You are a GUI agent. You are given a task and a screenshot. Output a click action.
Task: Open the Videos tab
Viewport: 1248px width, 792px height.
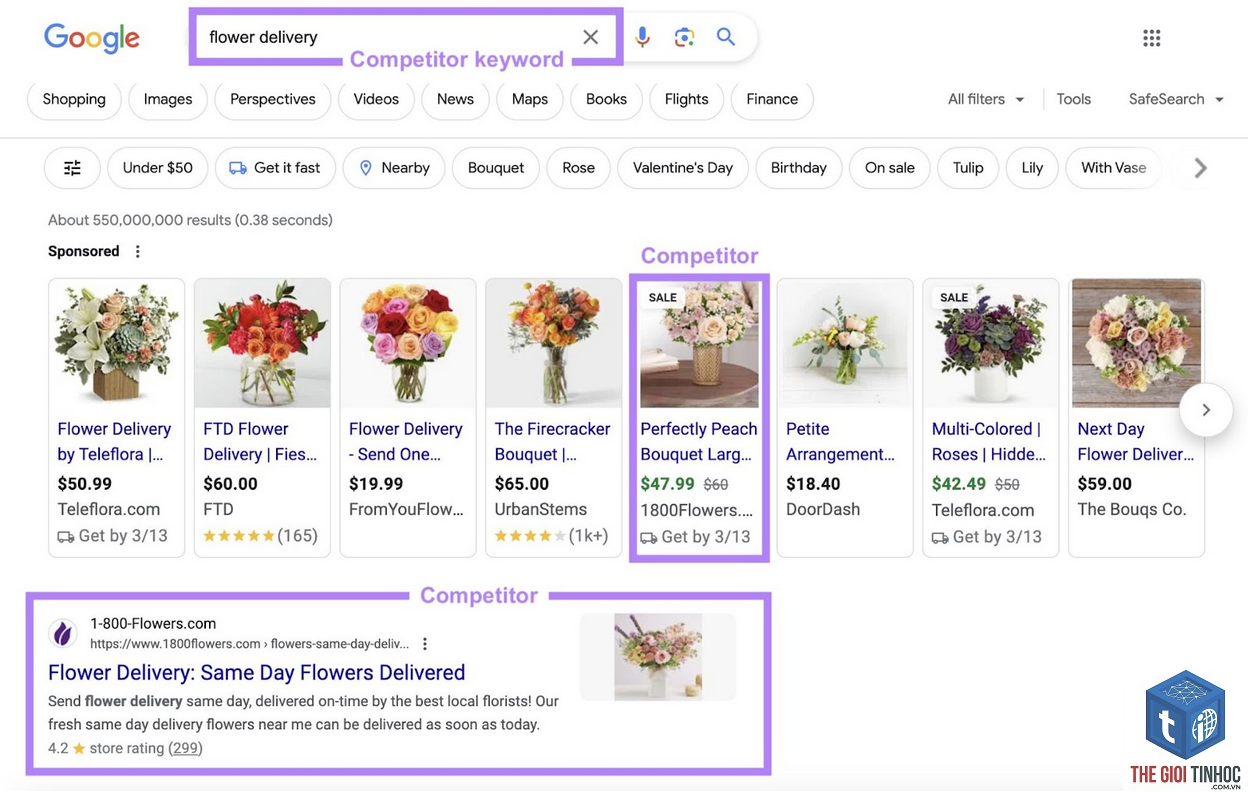click(376, 99)
